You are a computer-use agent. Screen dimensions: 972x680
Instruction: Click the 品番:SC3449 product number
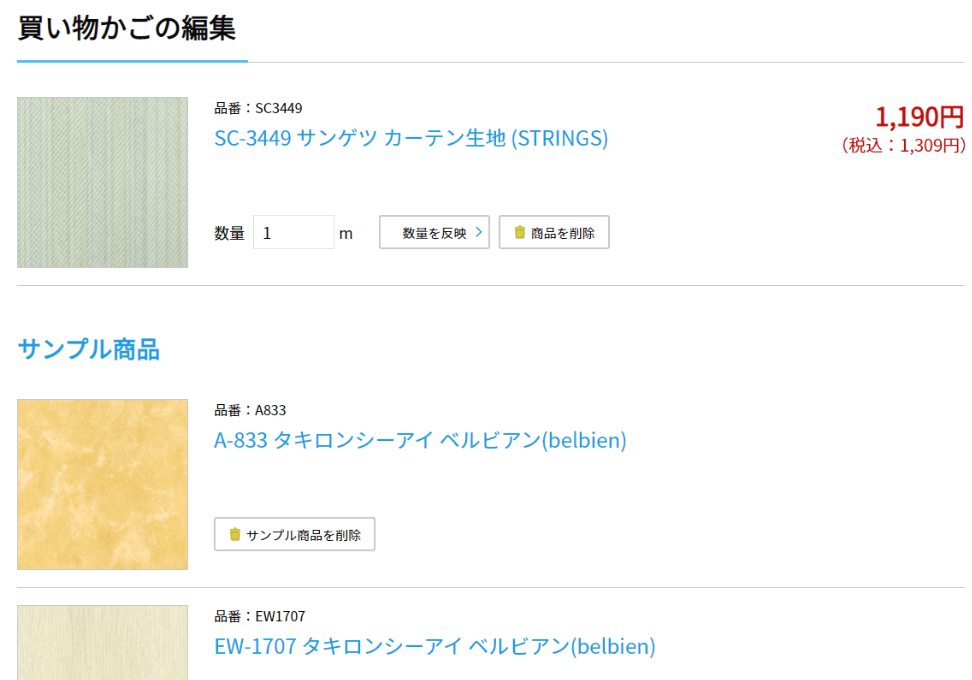click(258, 108)
